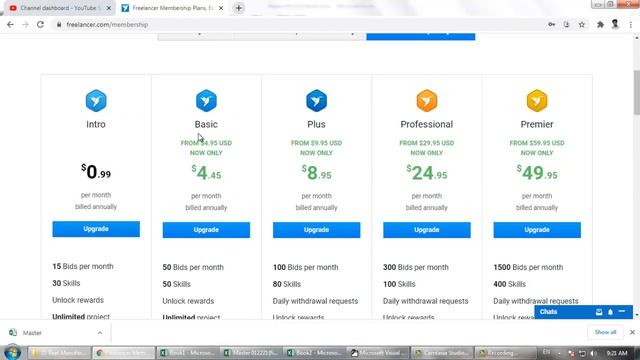Click Show all downloads
The height and width of the screenshot is (360, 640).
coord(605,332)
